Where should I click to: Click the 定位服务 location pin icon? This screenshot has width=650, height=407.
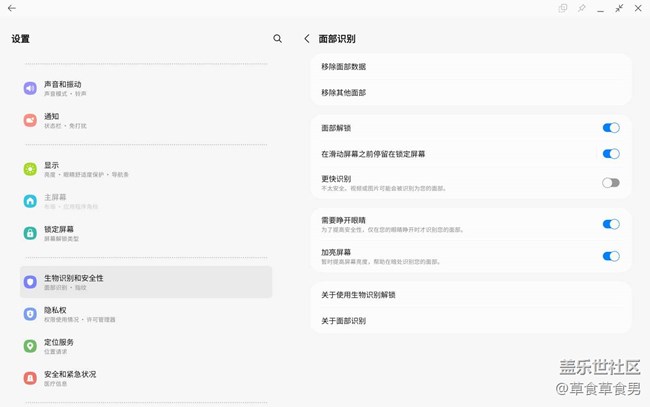pos(30,346)
